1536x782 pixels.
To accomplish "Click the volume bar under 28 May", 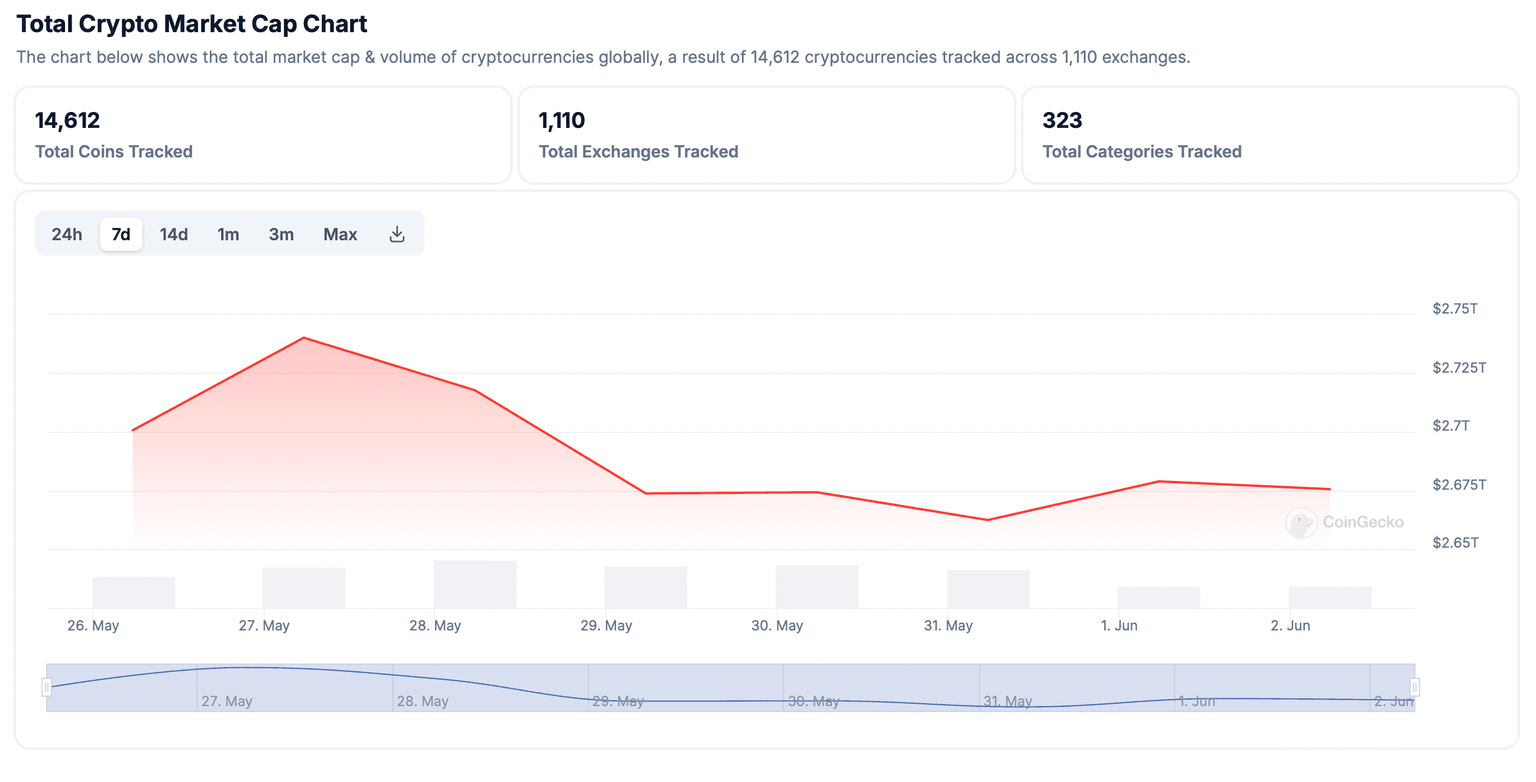I will tap(475, 582).
